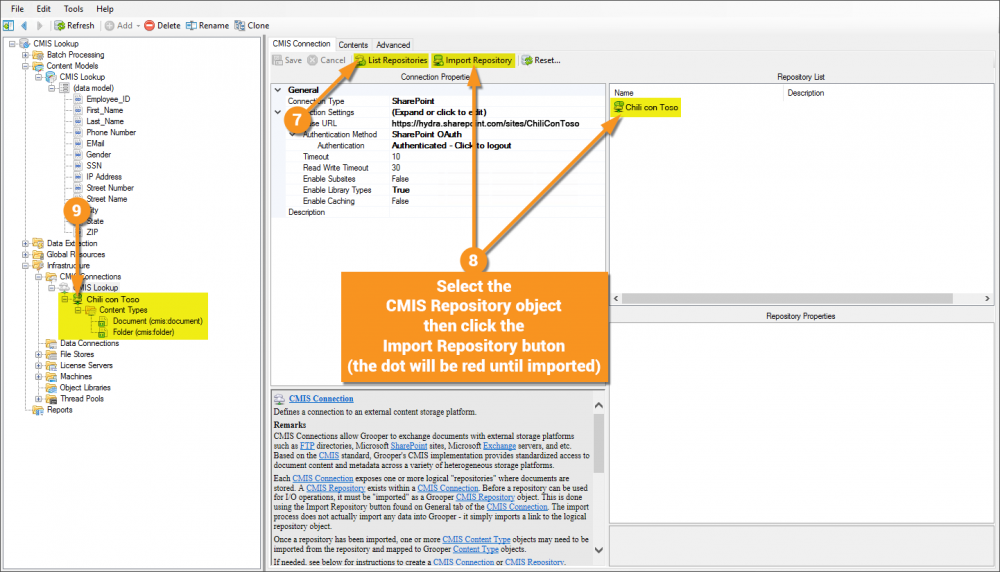Select the (data model) tree node
Viewport: 1000px width, 572px height.
(x=93, y=88)
